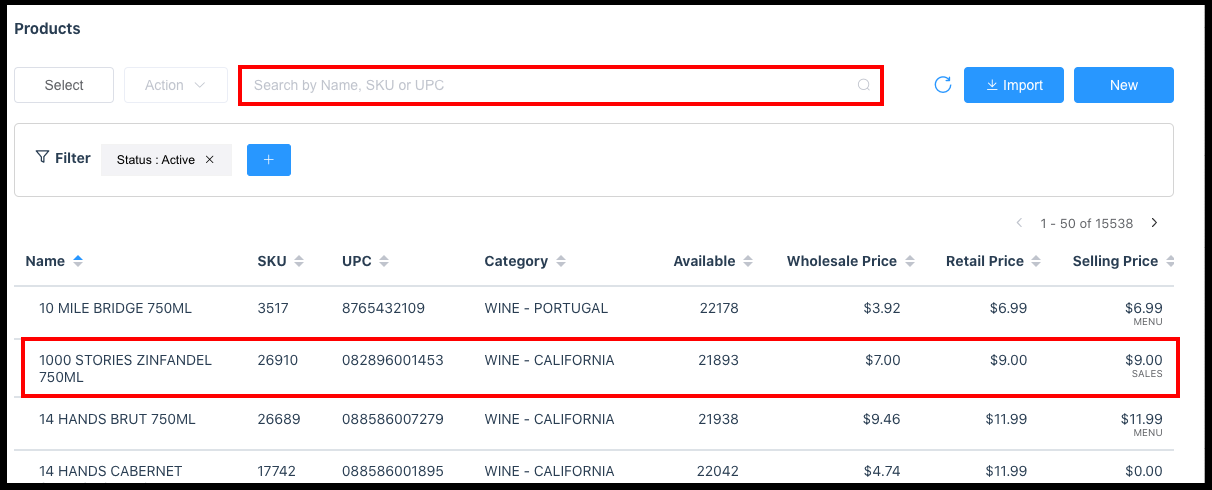
Task: Focus the Search by Name, SKU or UPC field
Action: [x=550, y=85]
